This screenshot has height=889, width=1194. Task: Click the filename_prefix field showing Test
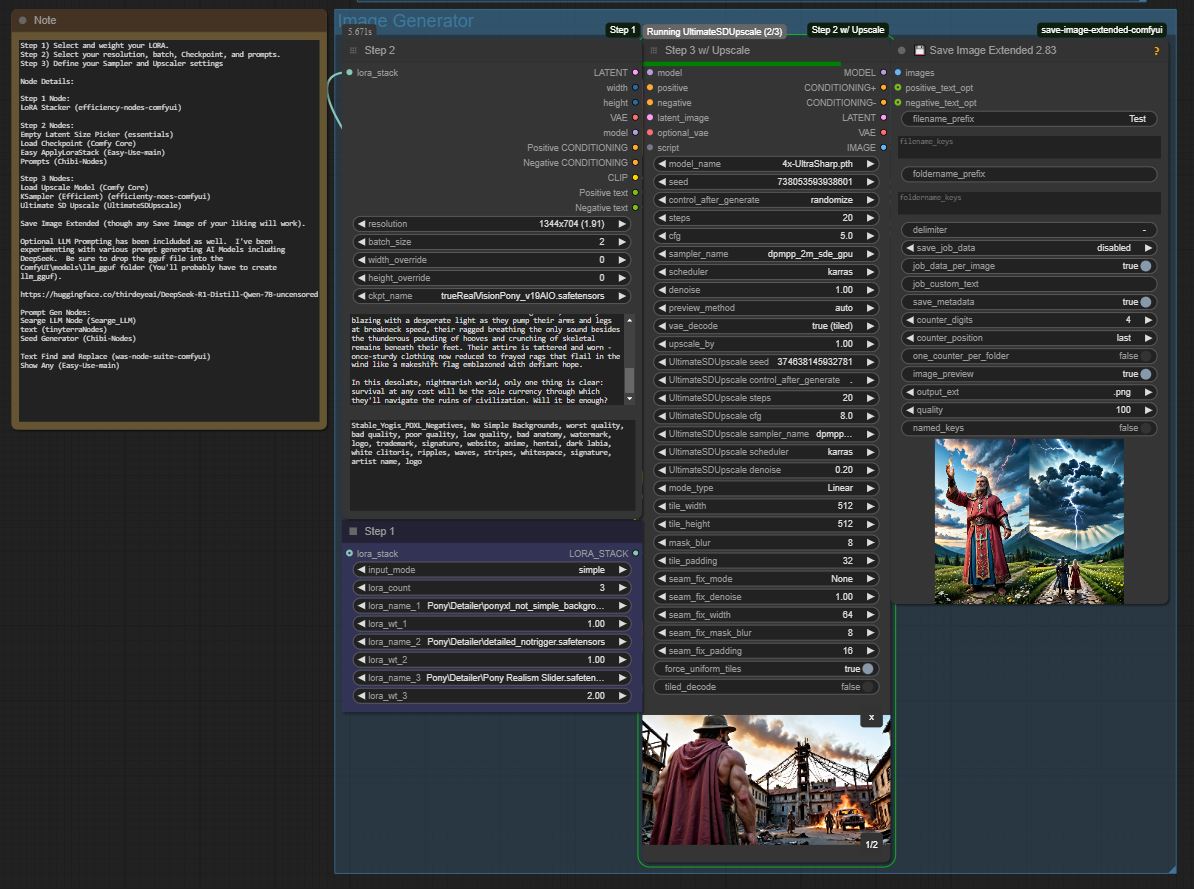coord(1029,119)
